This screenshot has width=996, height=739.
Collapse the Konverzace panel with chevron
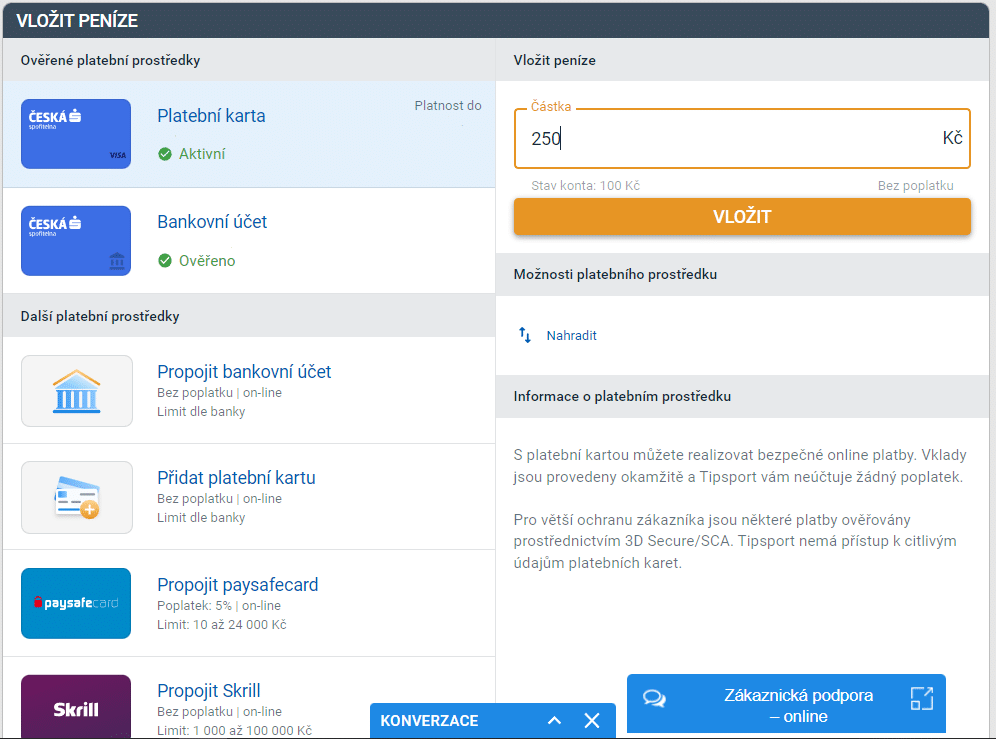[x=555, y=720]
